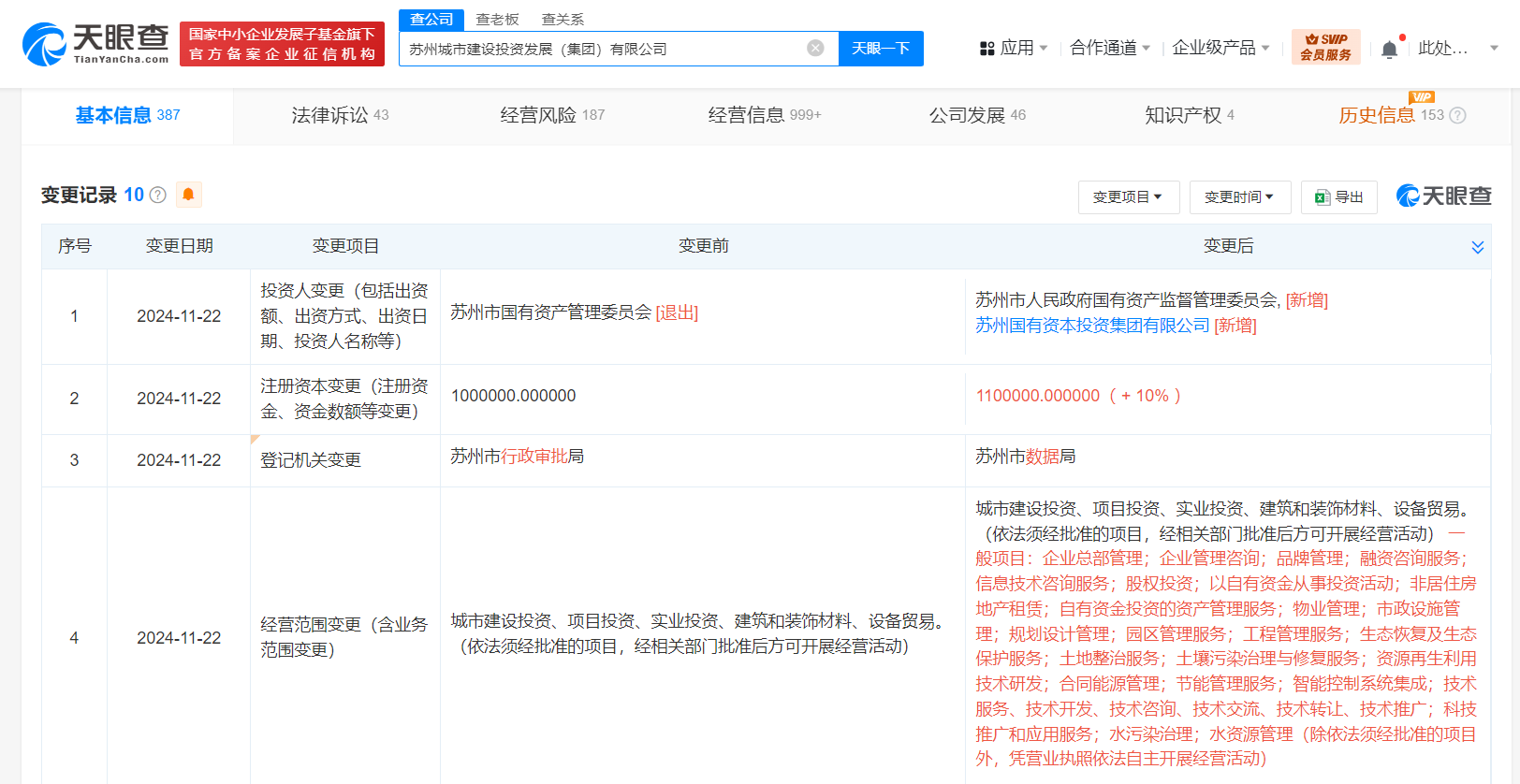Click the TianYanCha home logo
Viewport: 1520px width, 784px height.
click(x=95, y=44)
